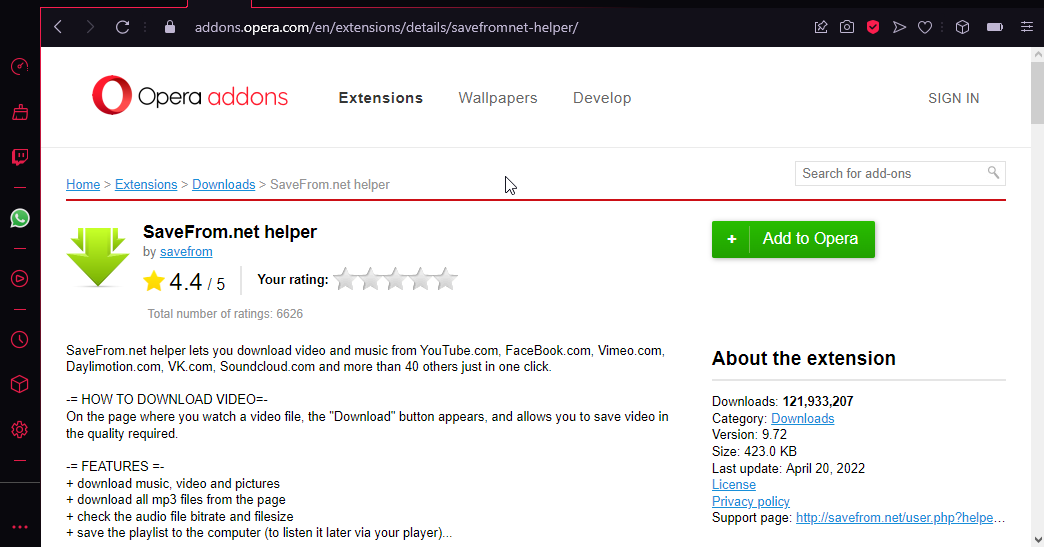Click the downloads count 121,933,207
This screenshot has height=547, width=1044.
[x=818, y=401]
